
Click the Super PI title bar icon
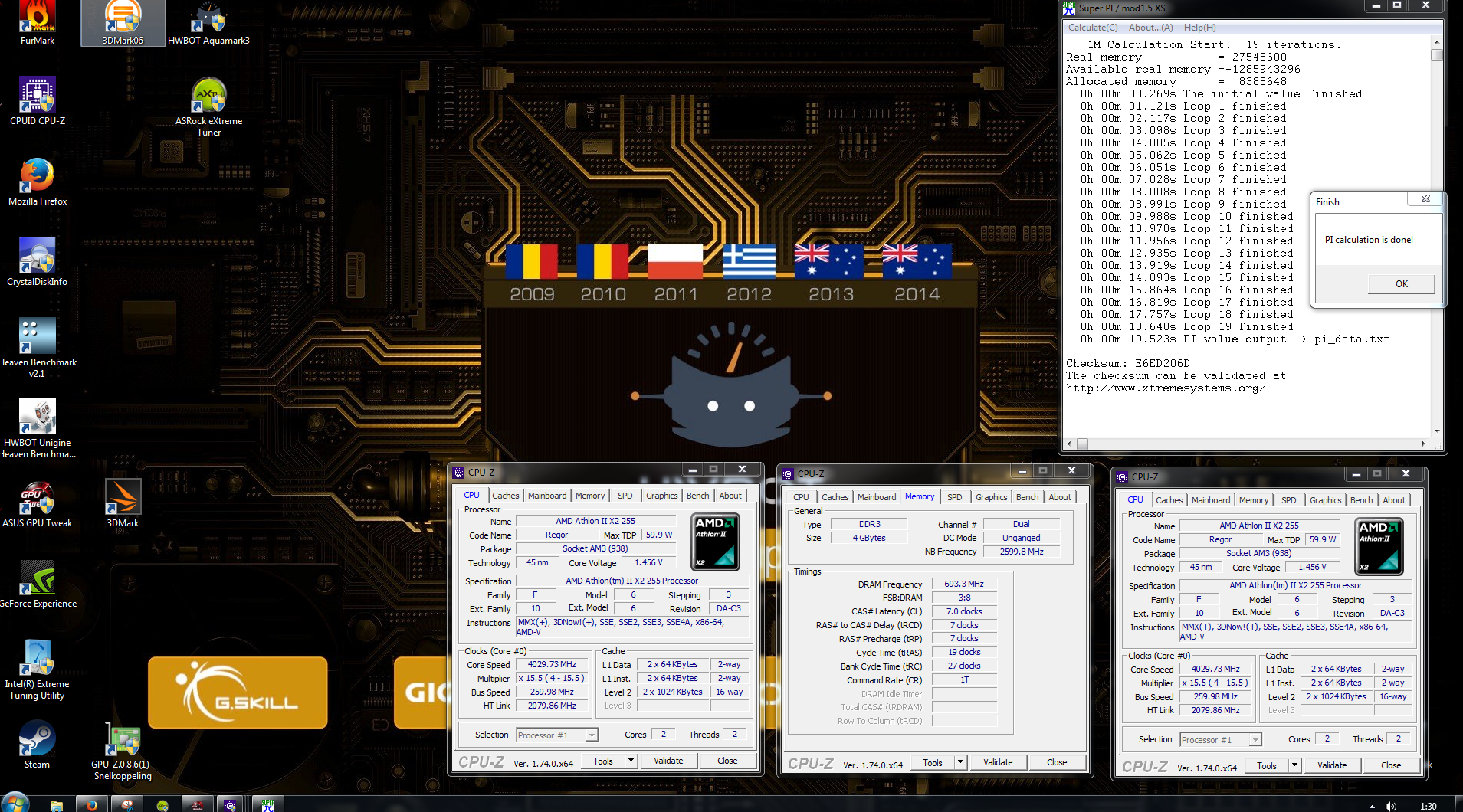point(1069,8)
